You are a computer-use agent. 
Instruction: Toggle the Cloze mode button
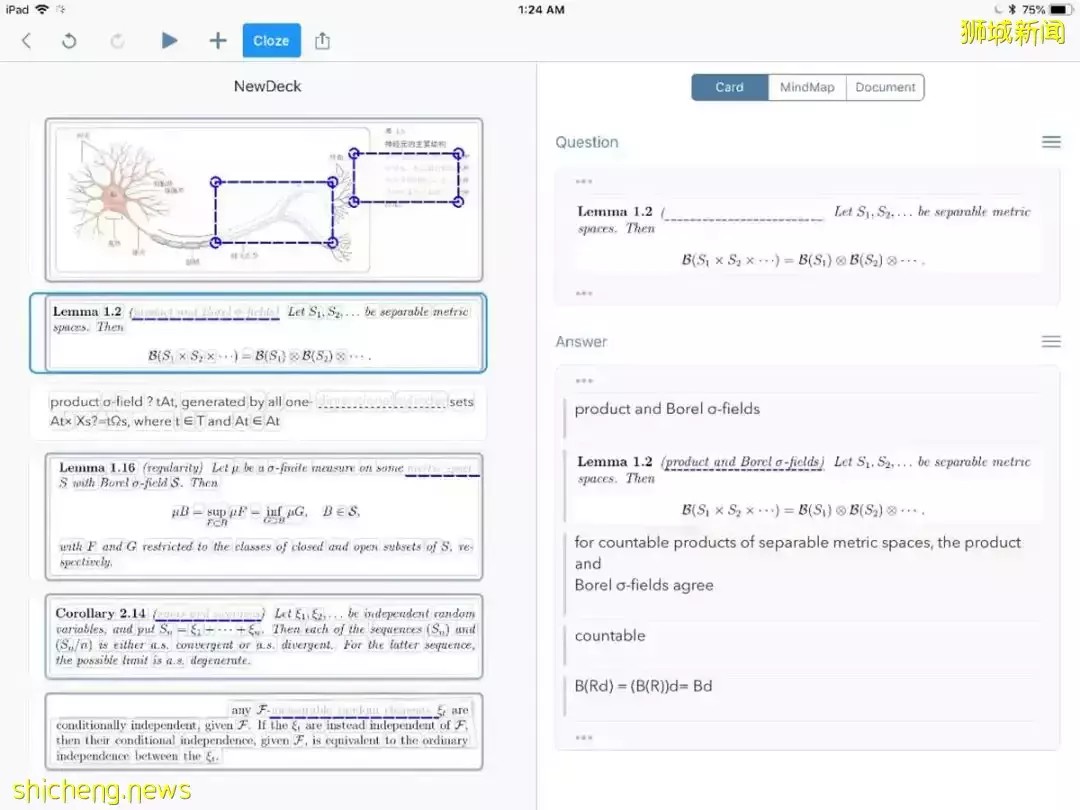271,41
